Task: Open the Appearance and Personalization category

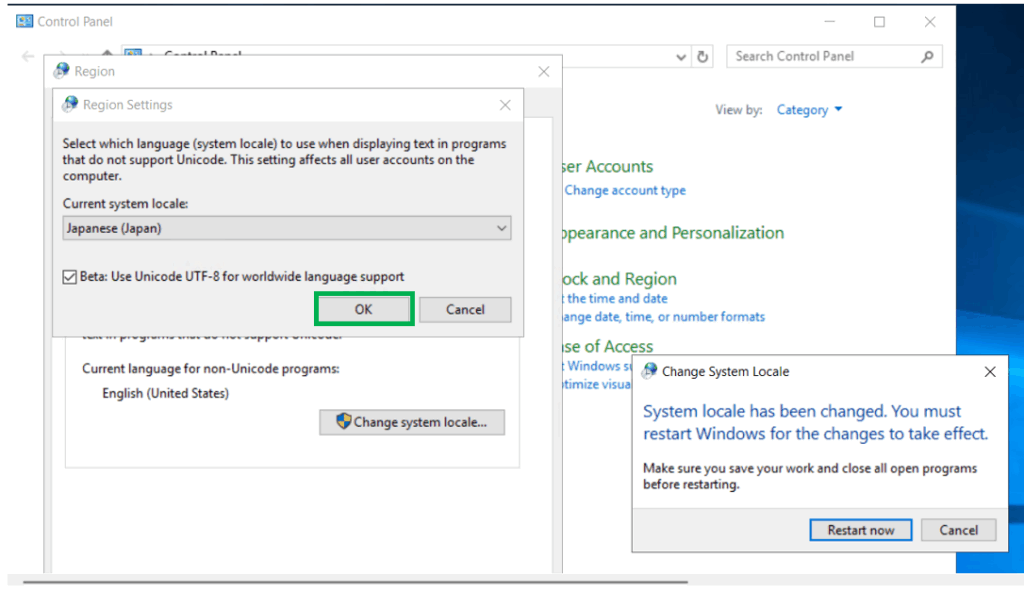Action: pyautogui.click(x=672, y=233)
